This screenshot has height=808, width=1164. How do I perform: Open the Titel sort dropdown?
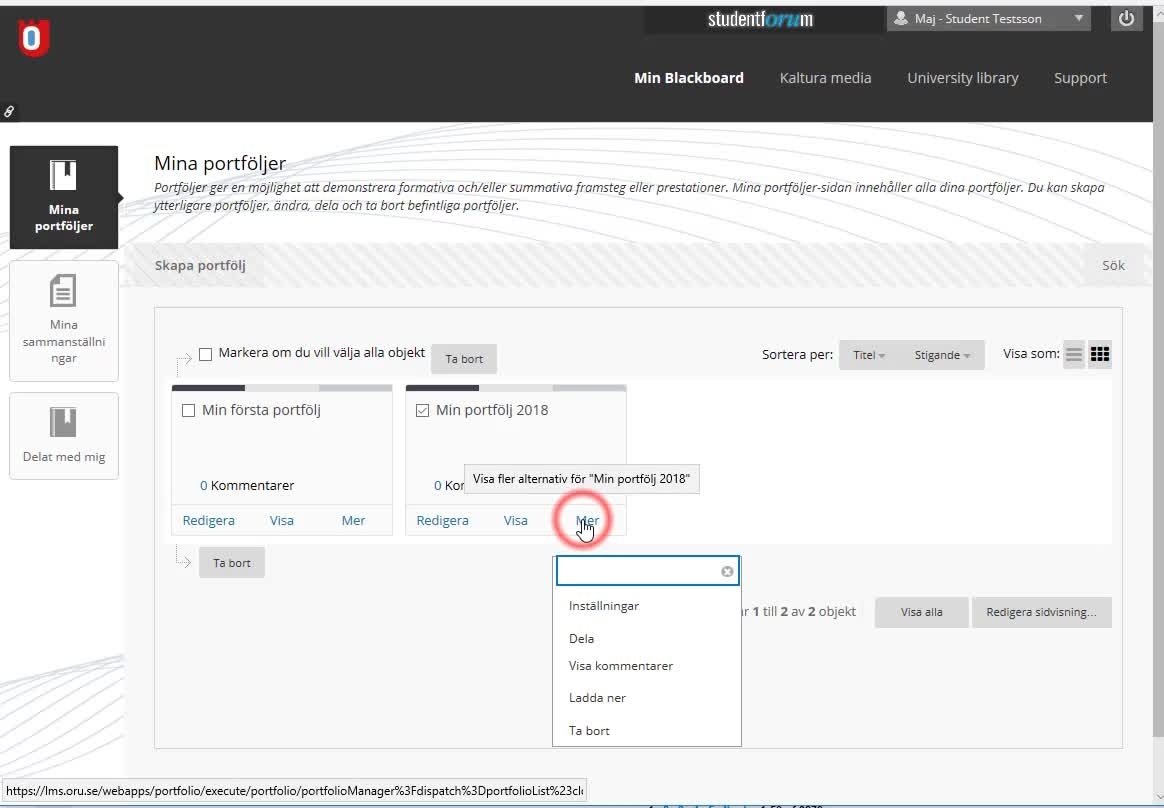coord(868,355)
